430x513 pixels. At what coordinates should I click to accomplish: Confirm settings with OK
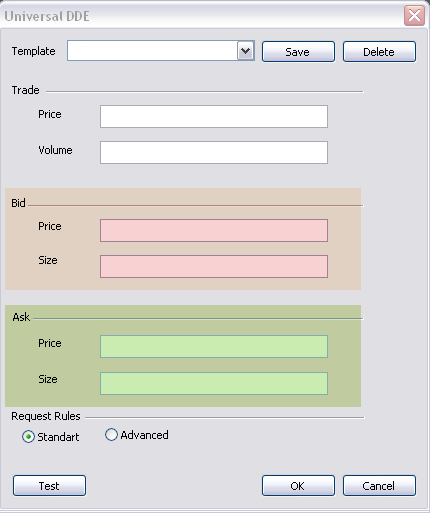pyautogui.click(x=298, y=486)
